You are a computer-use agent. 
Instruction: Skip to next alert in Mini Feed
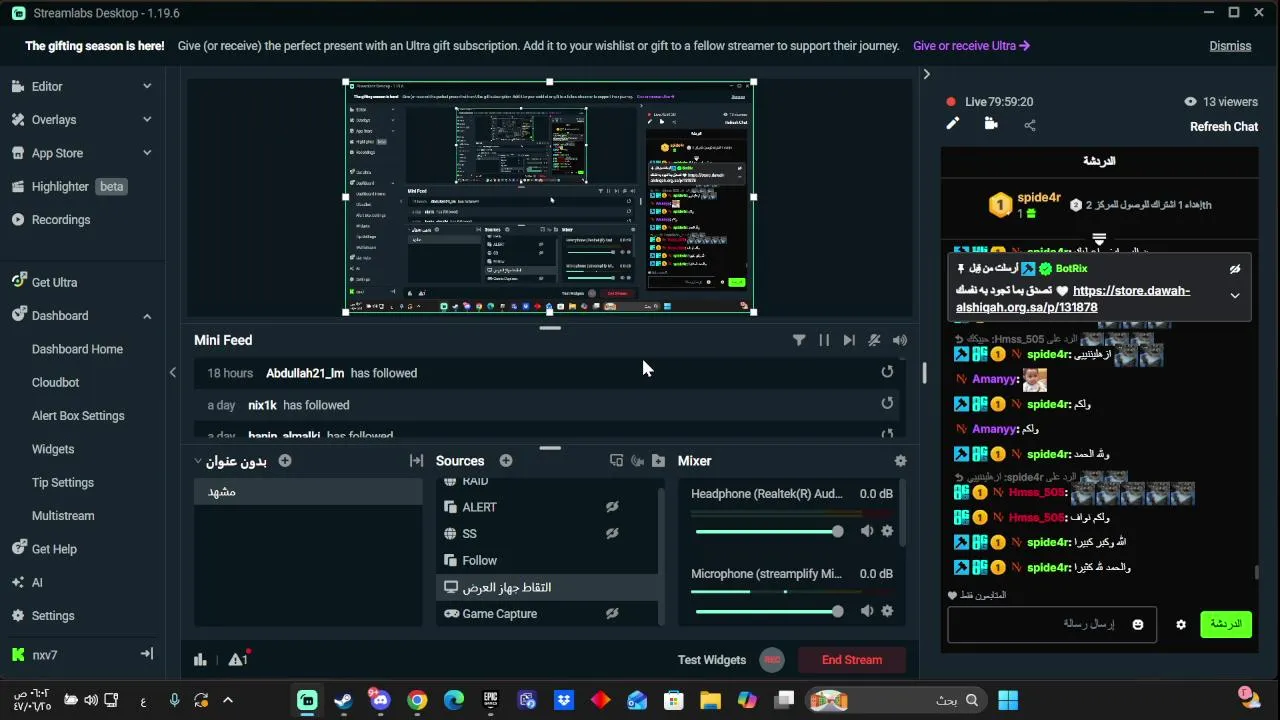pyautogui.click(x=849, y=340)
